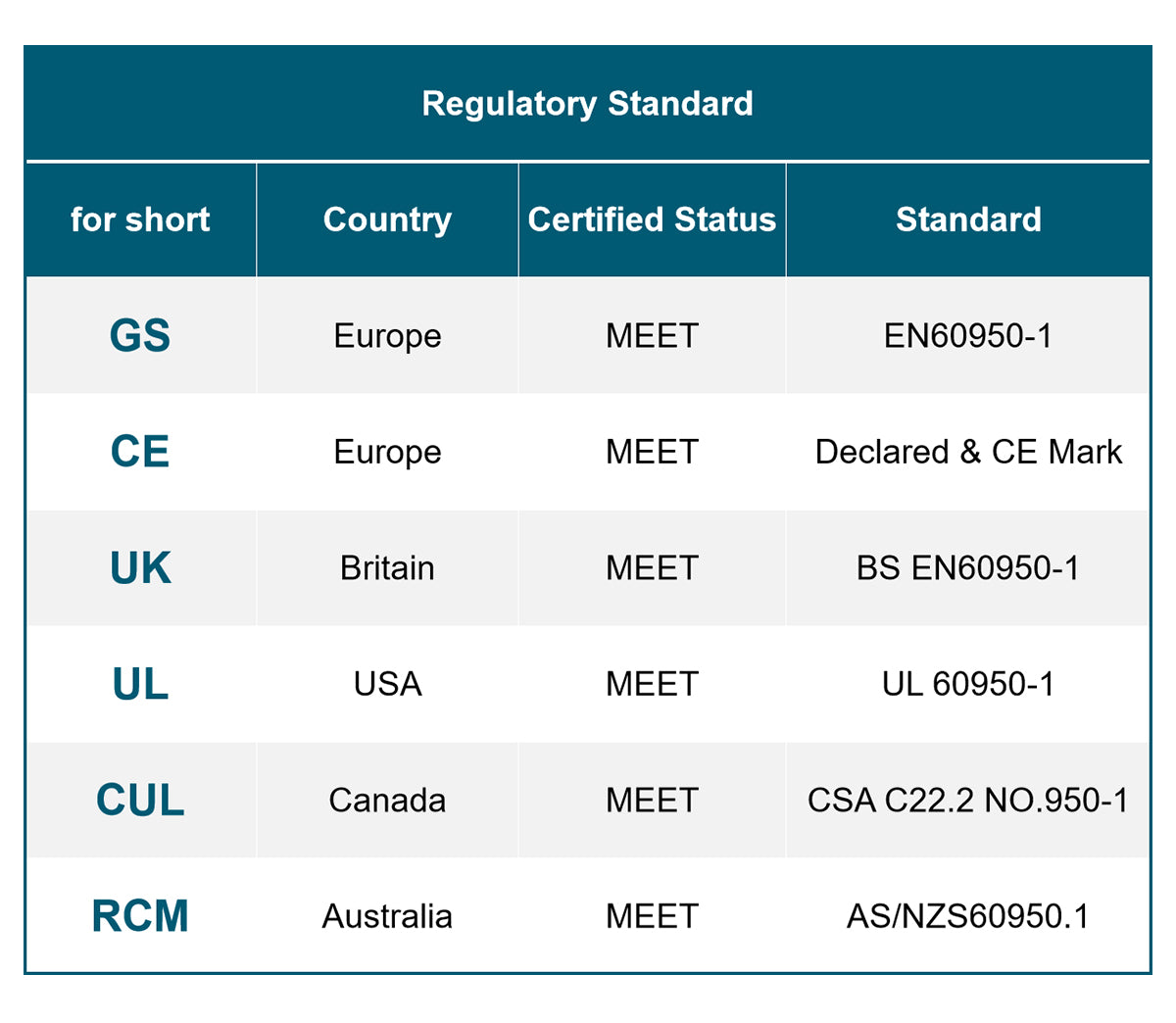1176x1023 pixels.
Task: Click the Certified Status column header
Action: click(652, 219)
